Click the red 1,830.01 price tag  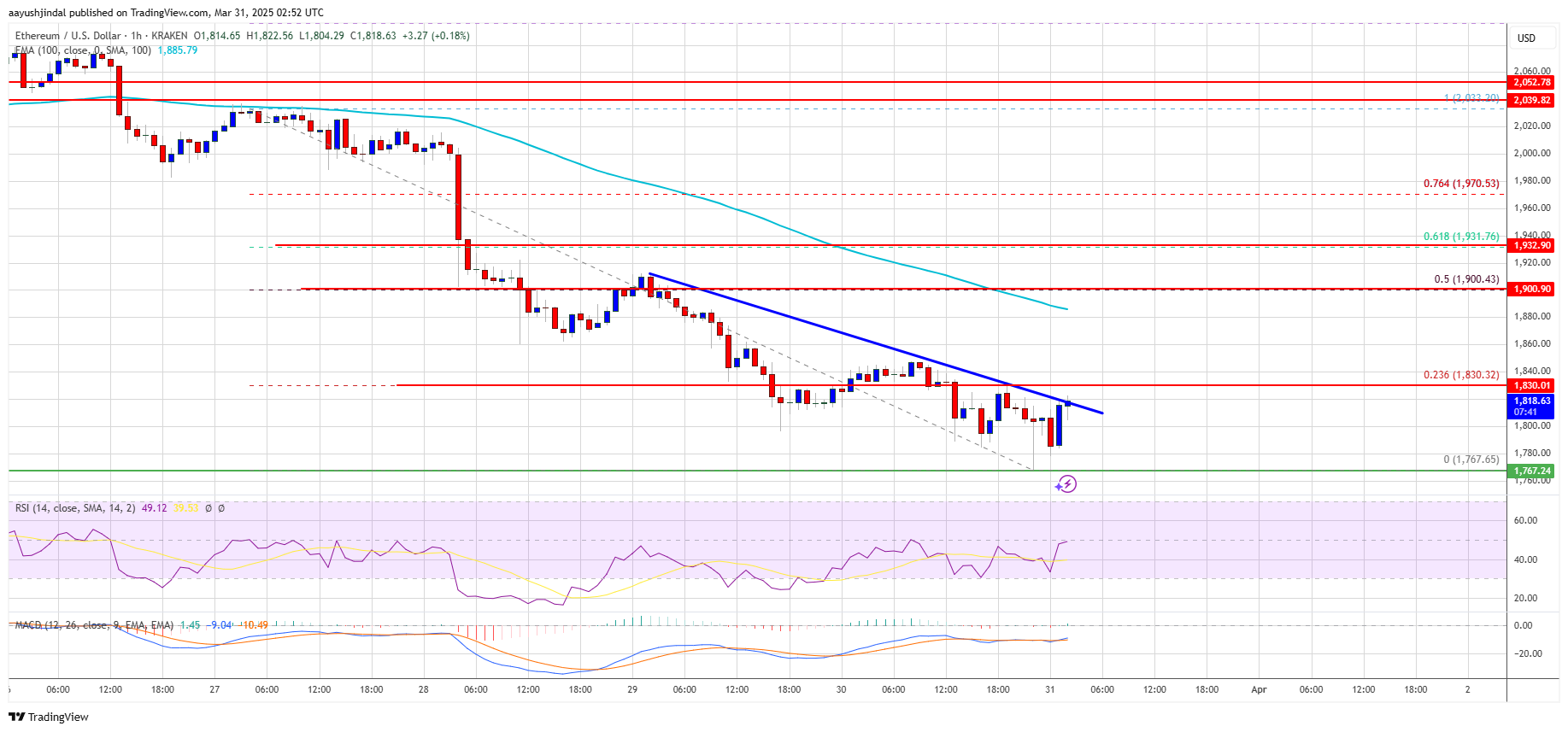pyautogui.click(x=1532, y=385)
